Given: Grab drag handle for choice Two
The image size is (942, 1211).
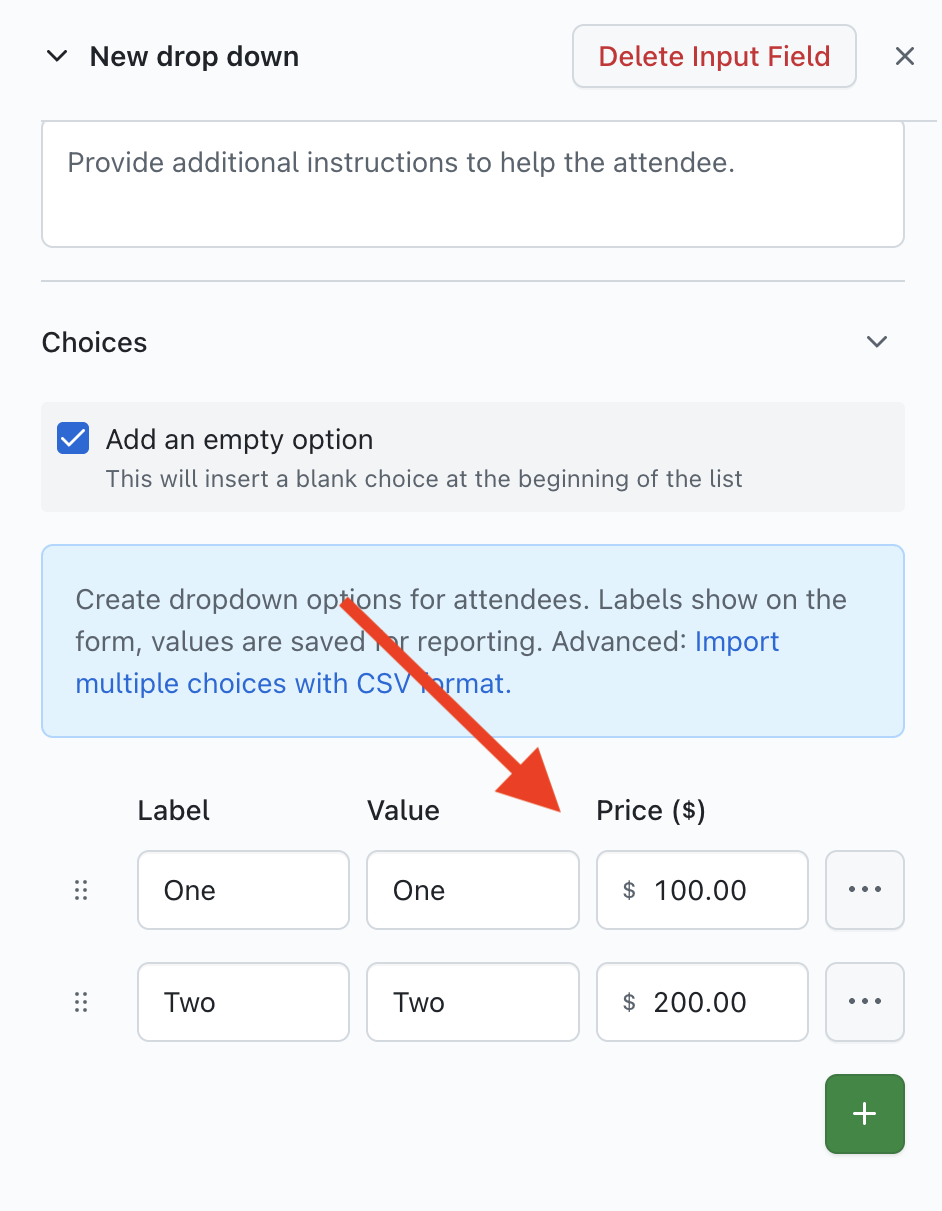Looking at the screenshot, I should tap(82, 1002).
